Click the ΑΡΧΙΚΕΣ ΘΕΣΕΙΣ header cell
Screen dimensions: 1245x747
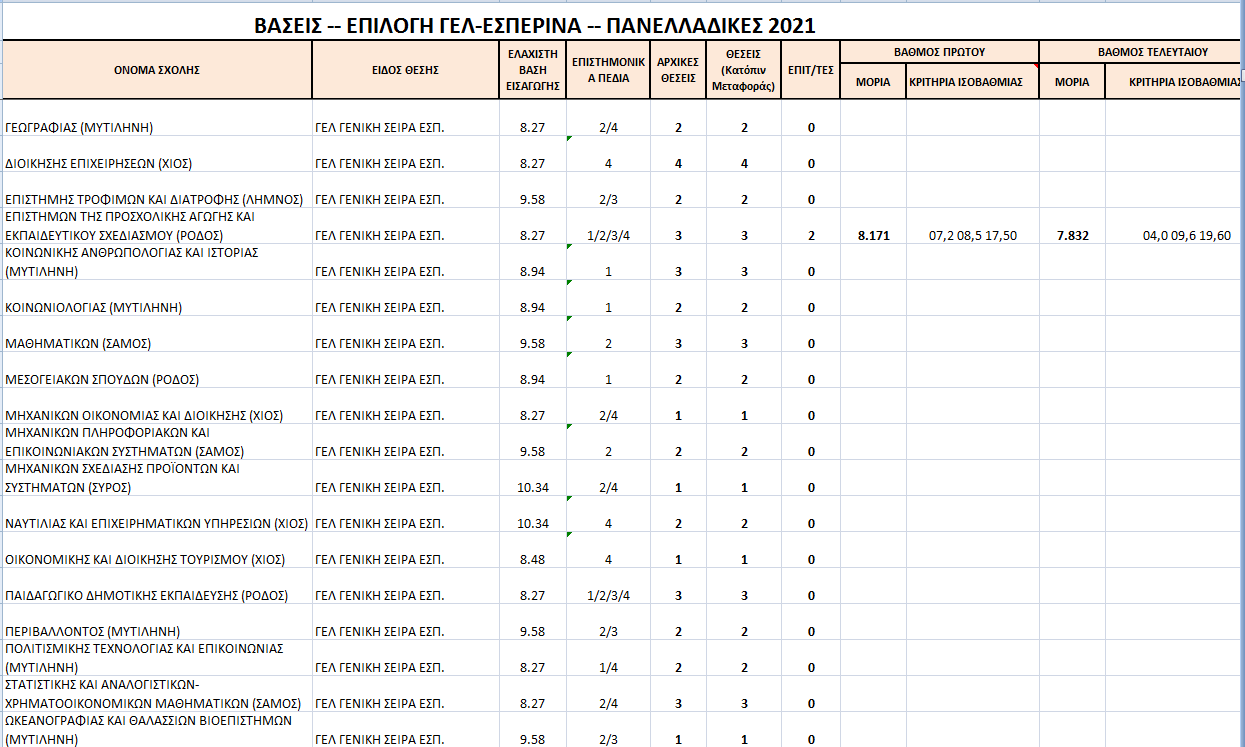[678, 70]
